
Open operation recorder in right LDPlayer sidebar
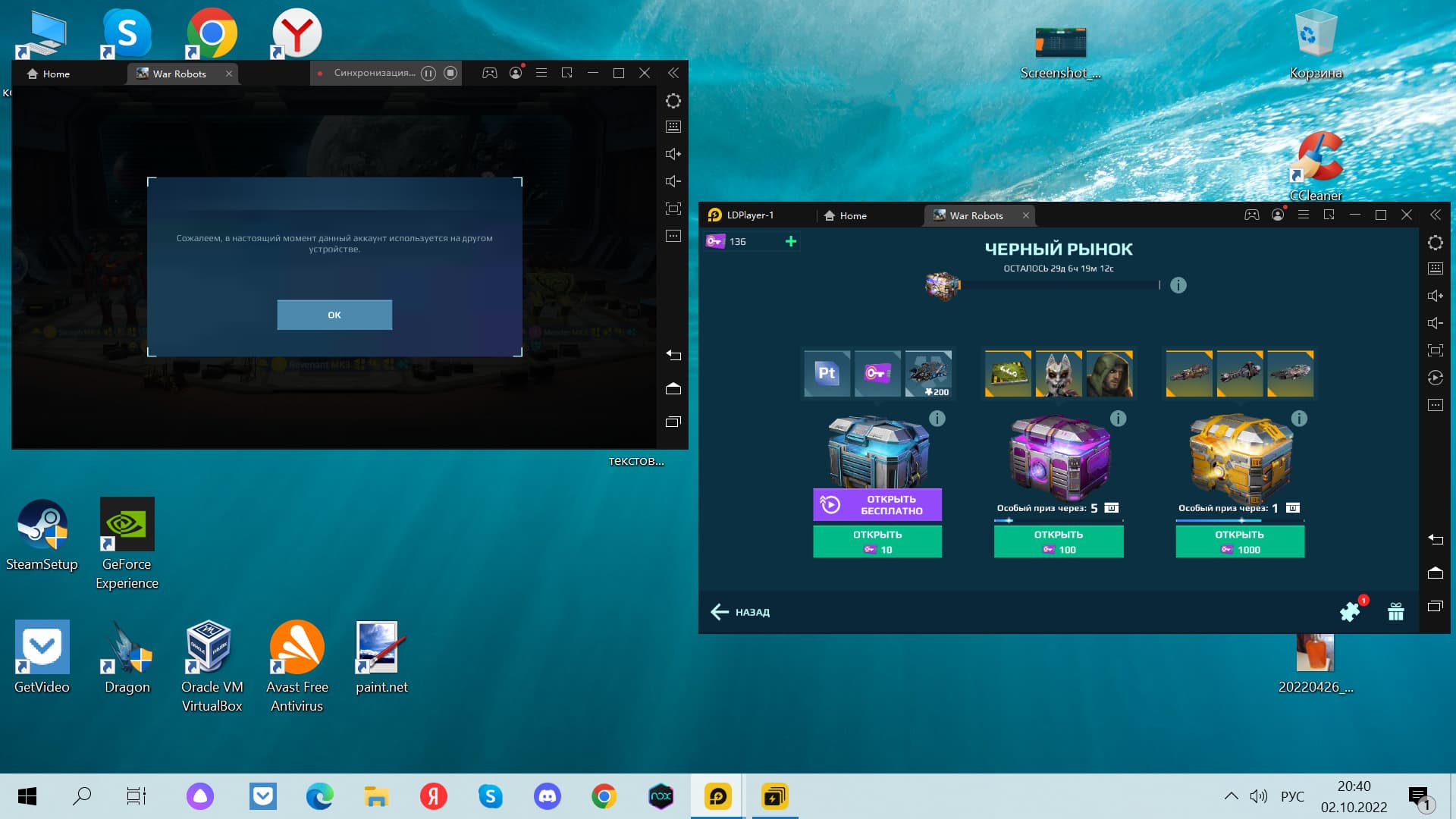pyautogui.click(x=1436, y=378)
